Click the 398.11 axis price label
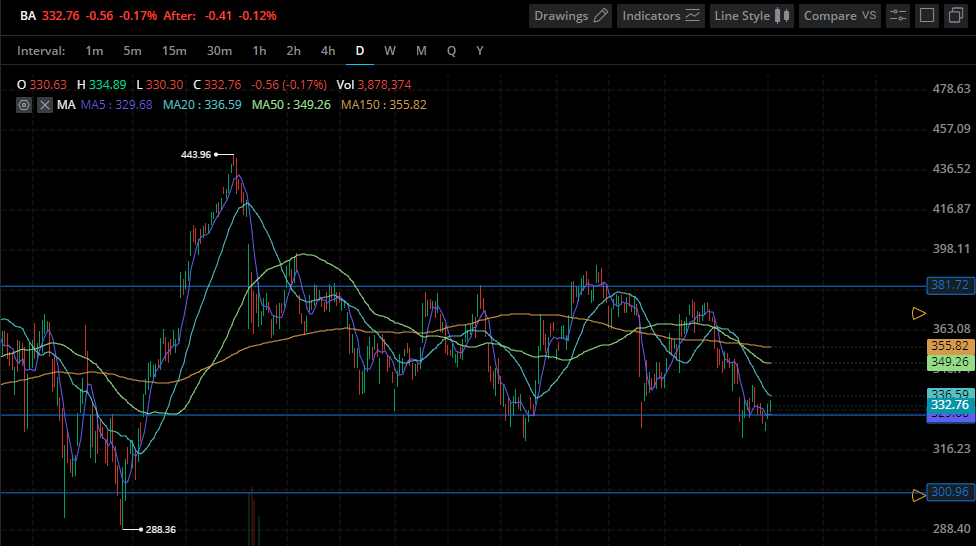The image size is (976, 546). pos(951,249)
